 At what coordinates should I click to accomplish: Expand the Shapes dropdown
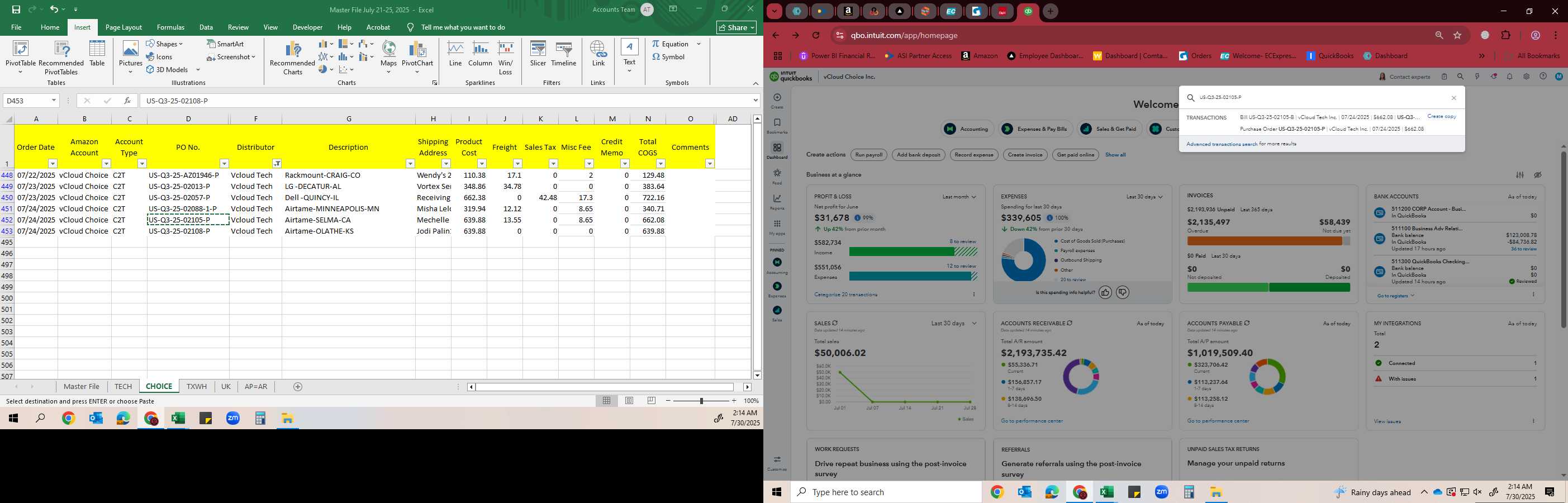click(181, 44)
